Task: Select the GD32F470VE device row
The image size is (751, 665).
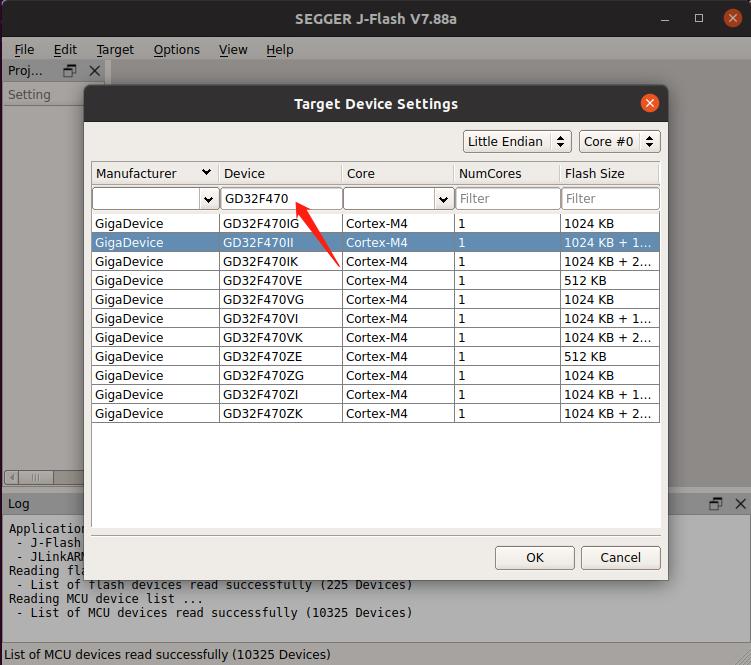Action: coord(376,280)
